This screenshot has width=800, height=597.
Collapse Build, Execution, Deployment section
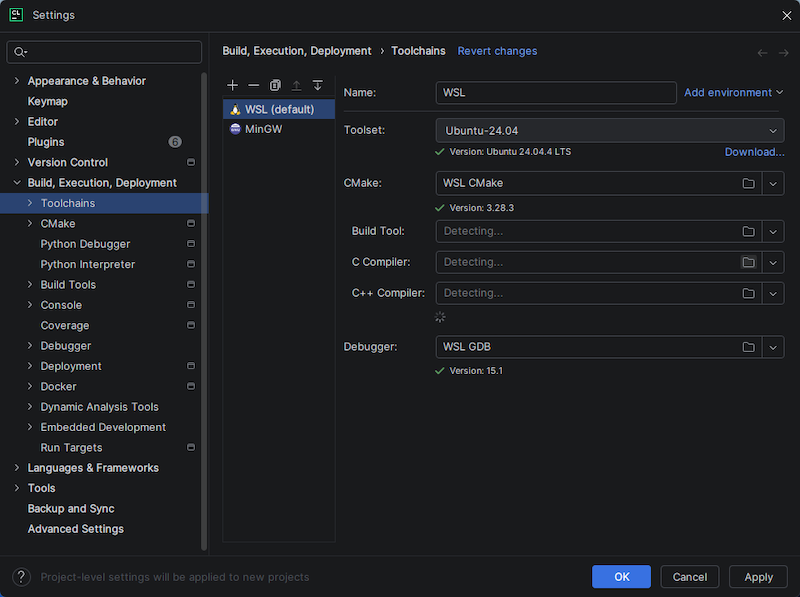pyautogui.click(x=17, y=183)
